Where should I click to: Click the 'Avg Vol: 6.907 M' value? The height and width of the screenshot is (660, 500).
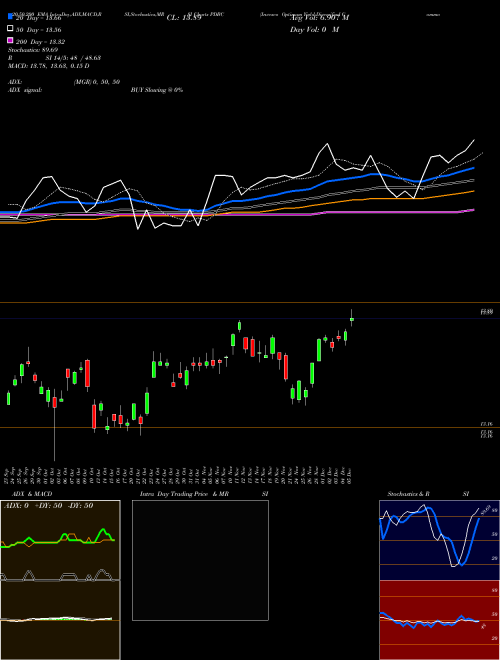[x=319, y=18]
